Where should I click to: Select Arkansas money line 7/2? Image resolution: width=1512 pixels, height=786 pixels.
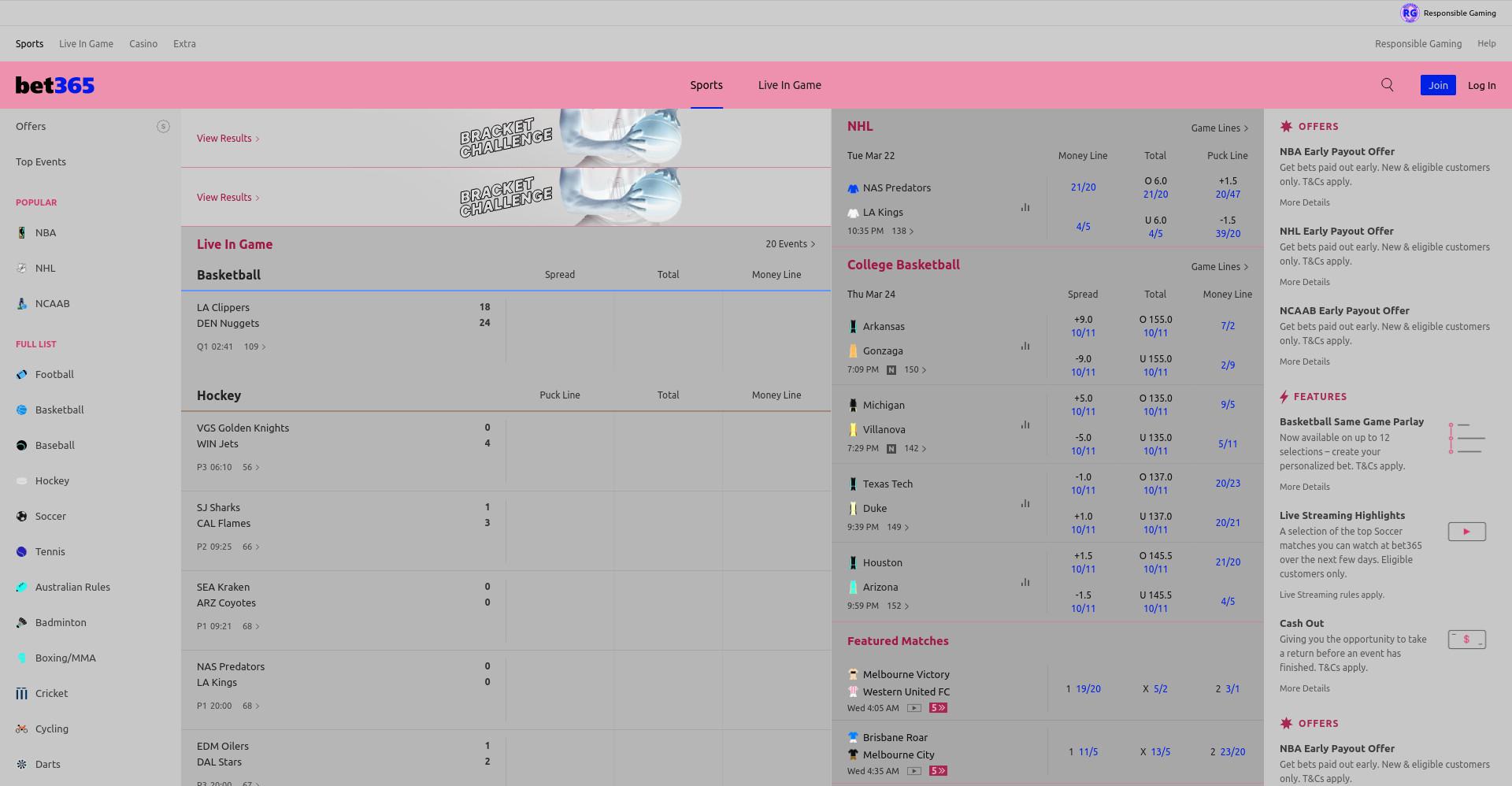tap(1228, 325)
